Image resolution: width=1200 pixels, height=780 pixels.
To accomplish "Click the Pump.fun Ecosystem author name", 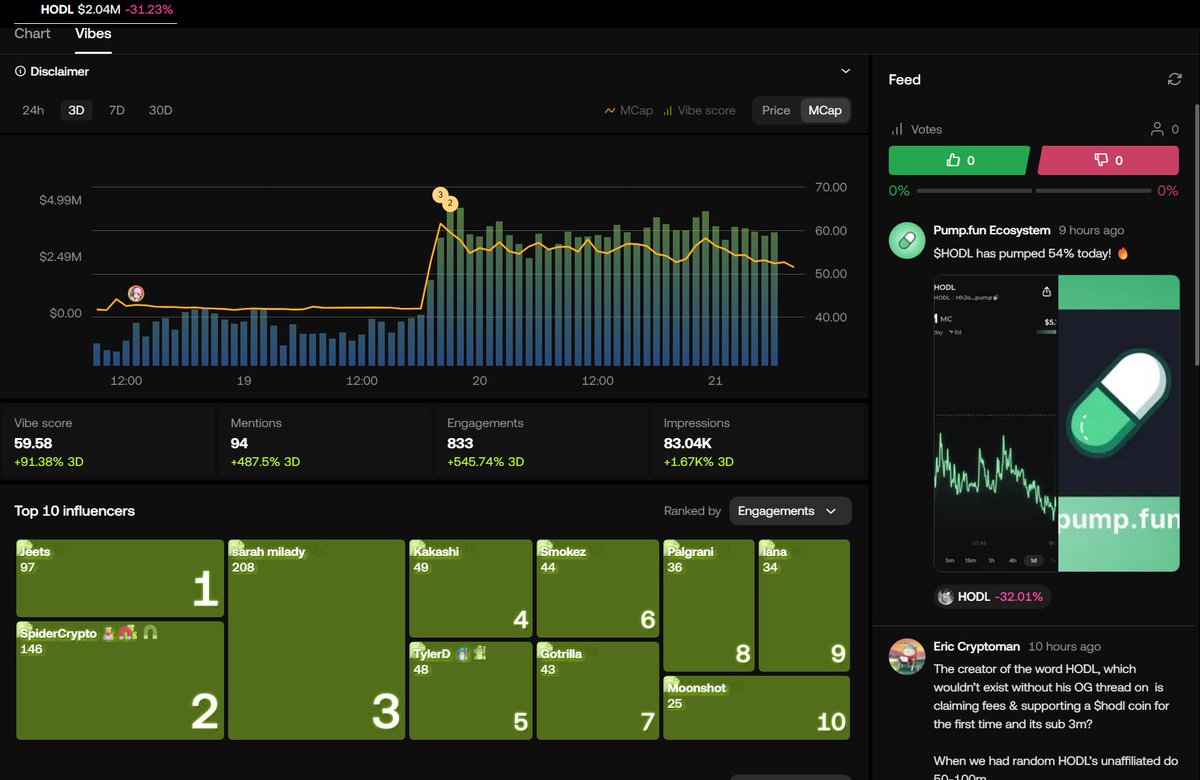I will 992,231.
